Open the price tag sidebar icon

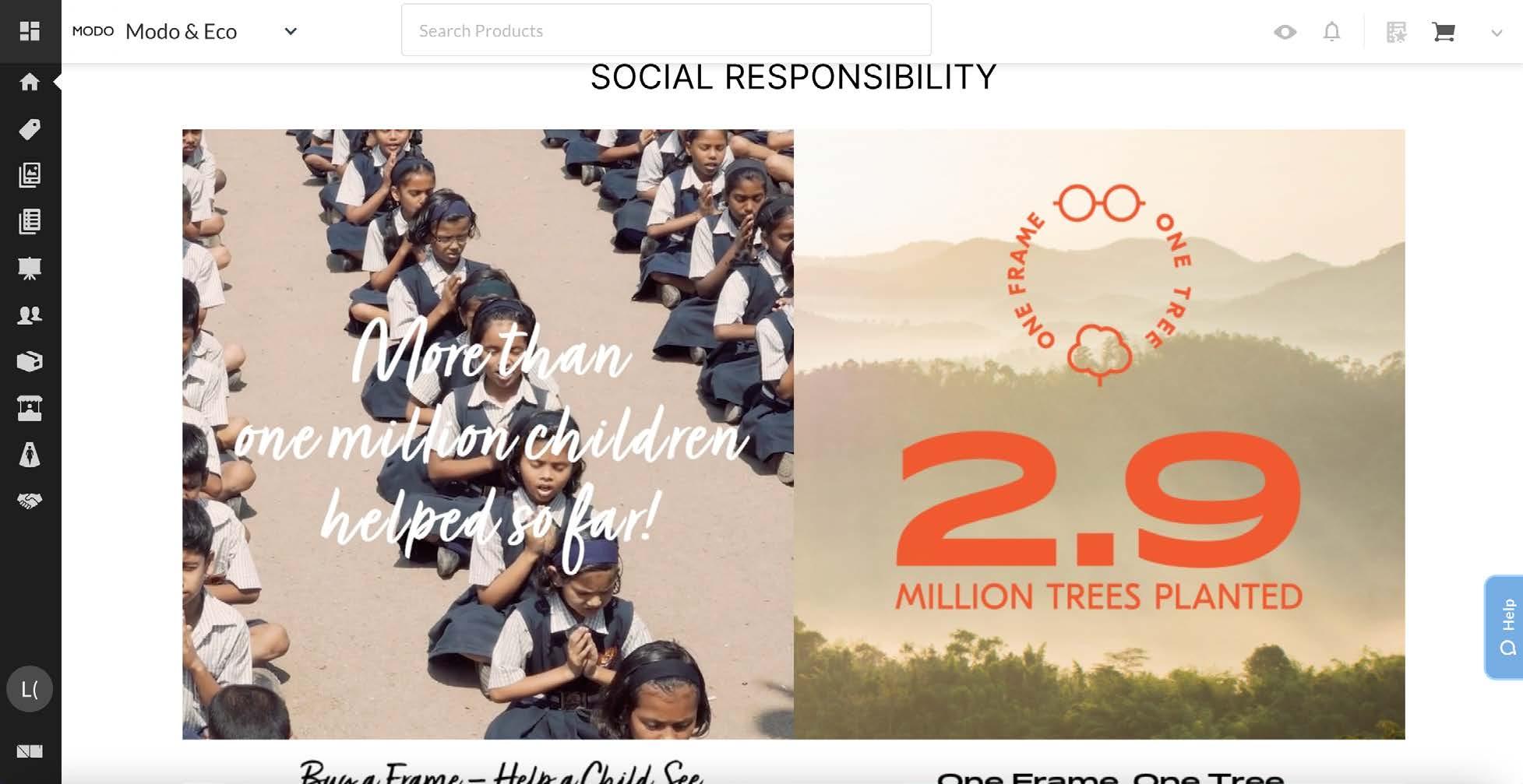click(x=30, y=128)
